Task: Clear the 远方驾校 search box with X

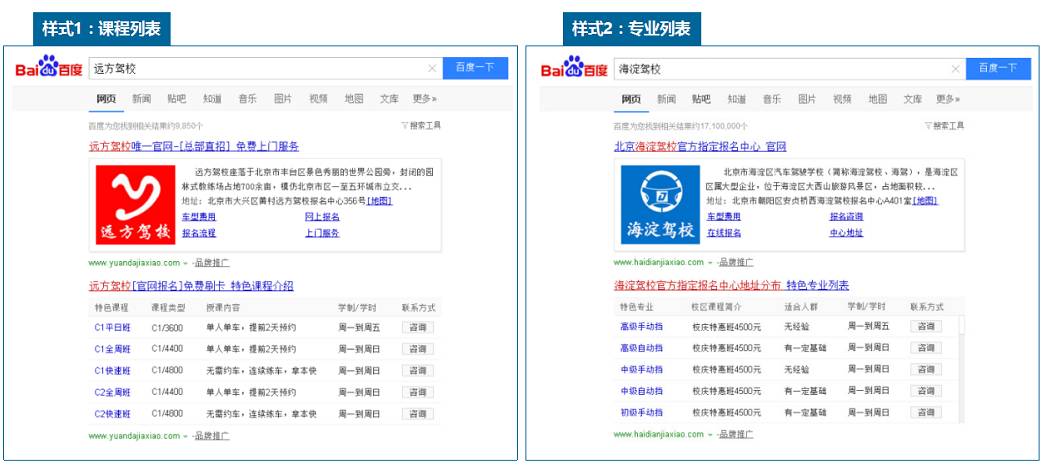Action: 432,68
